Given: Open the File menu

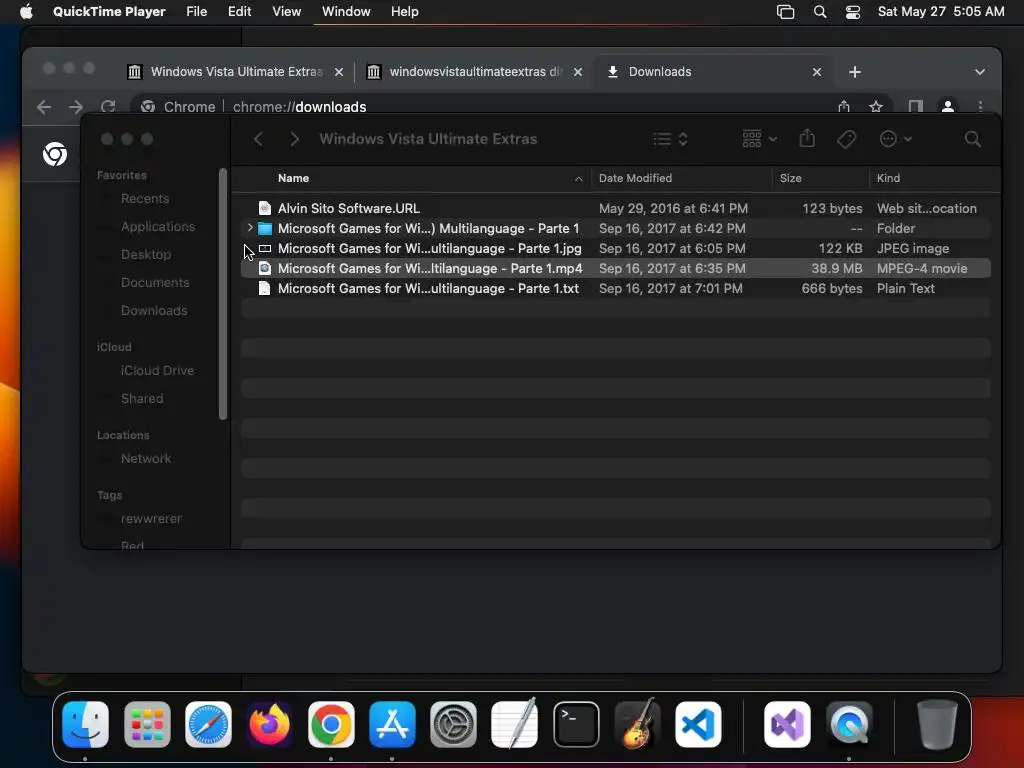Looking at the screenshot, I should tap(197, 12).
